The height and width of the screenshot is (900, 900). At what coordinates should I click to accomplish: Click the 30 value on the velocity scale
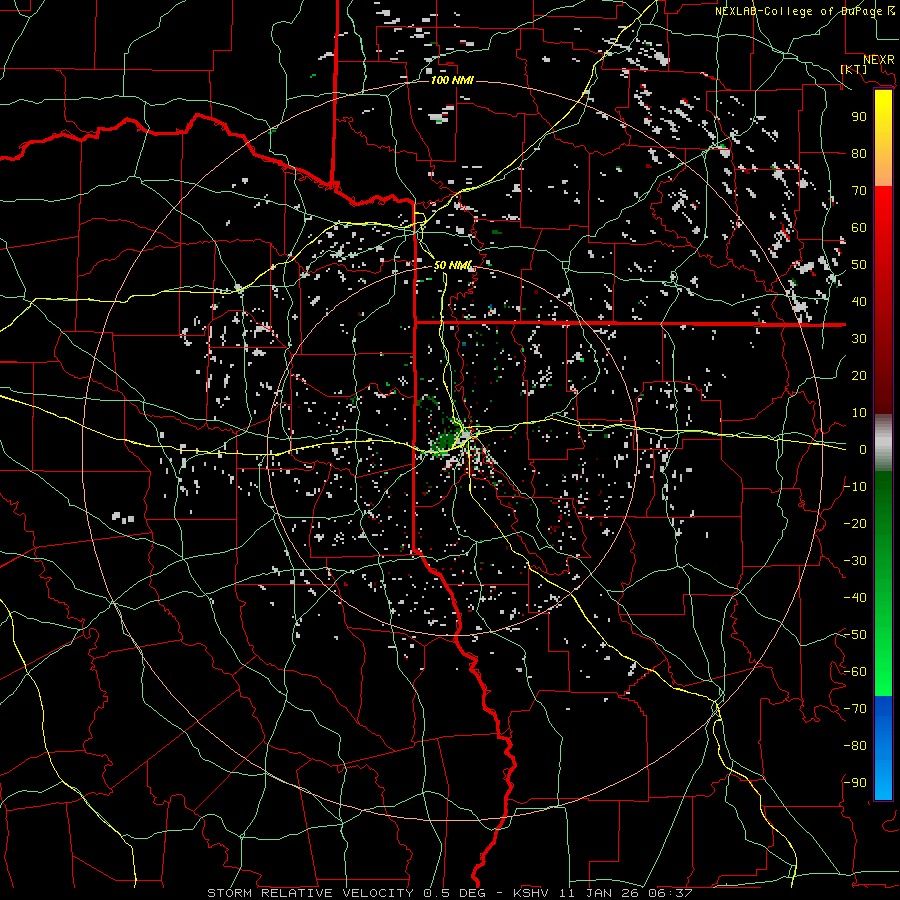point(859,339)
